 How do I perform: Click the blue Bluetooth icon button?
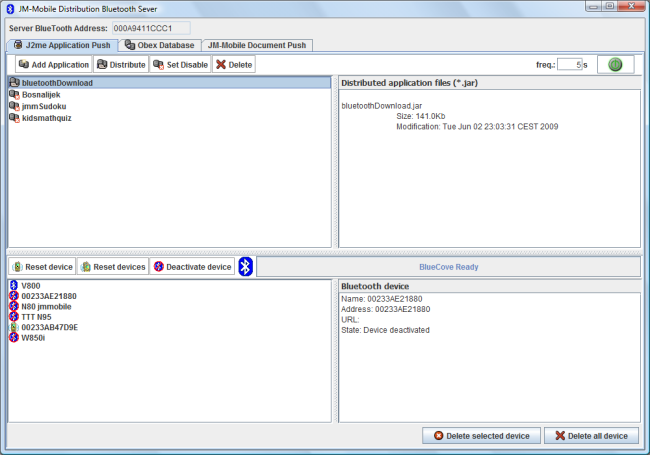[x=245, y=267]
